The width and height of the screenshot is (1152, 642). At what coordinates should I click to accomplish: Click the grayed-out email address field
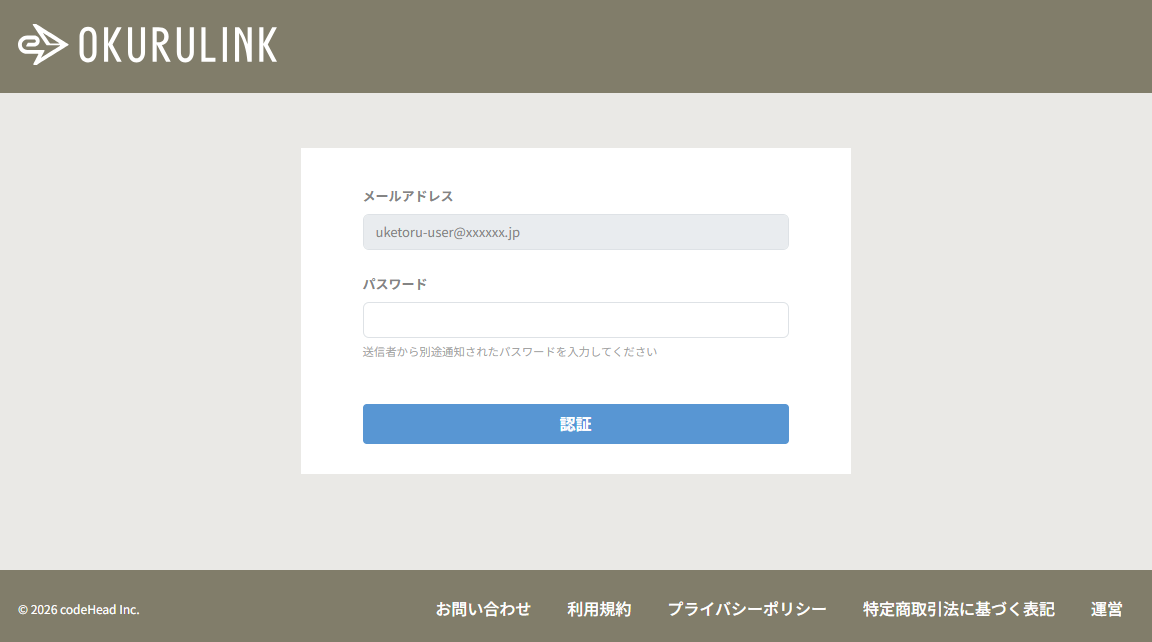tap(575, 231)
